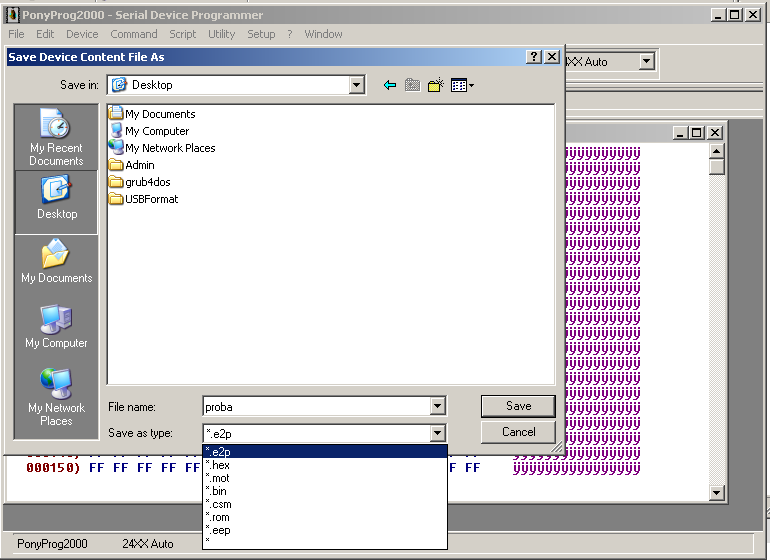Go to My Documents in places bar
Image resolution: width=770 pixels, height=560 pixels.
click(56, 261)
